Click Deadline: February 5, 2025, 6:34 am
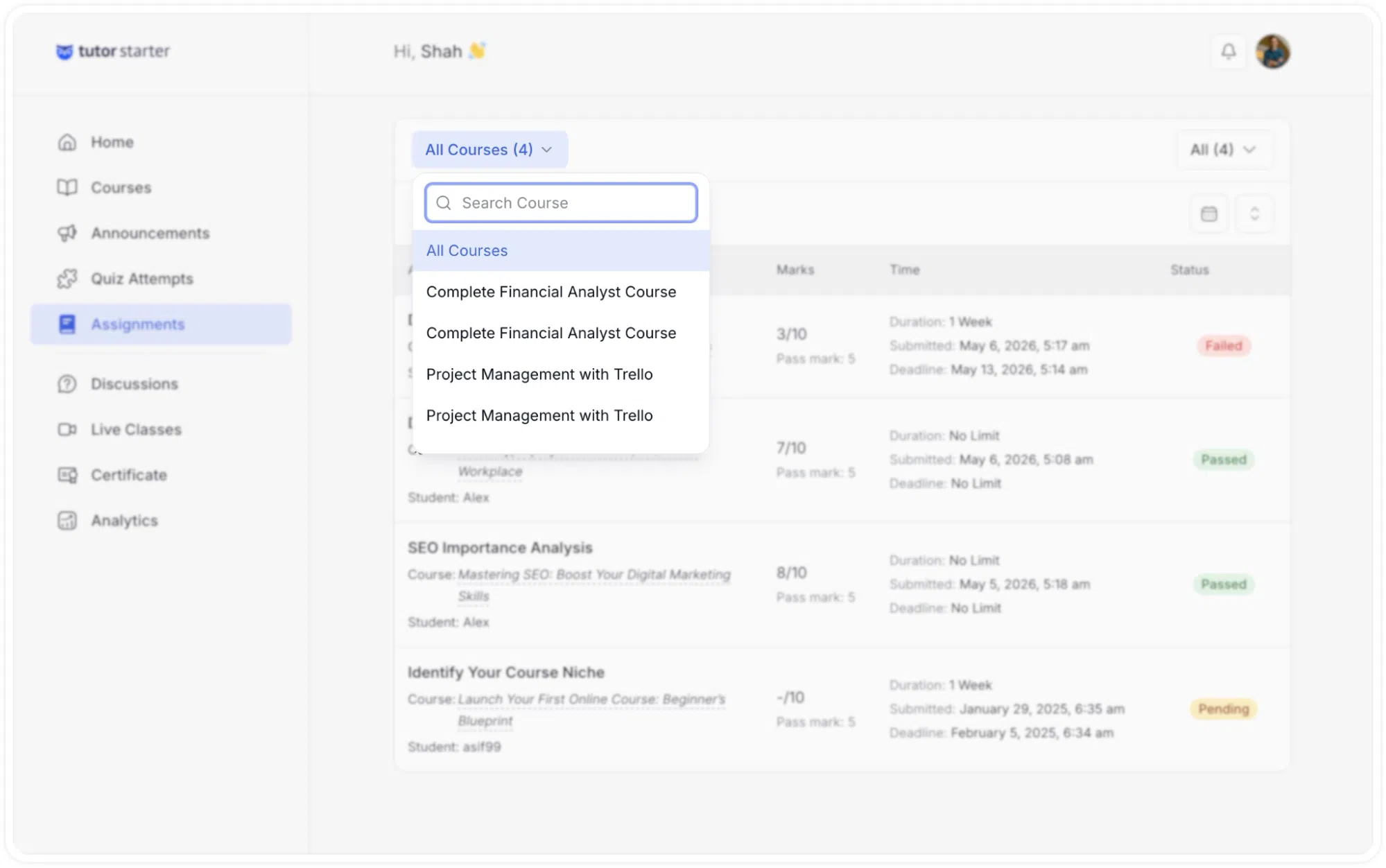Image resolution: width=1386 pixels, height=868 pixels. coord(1001,733)
